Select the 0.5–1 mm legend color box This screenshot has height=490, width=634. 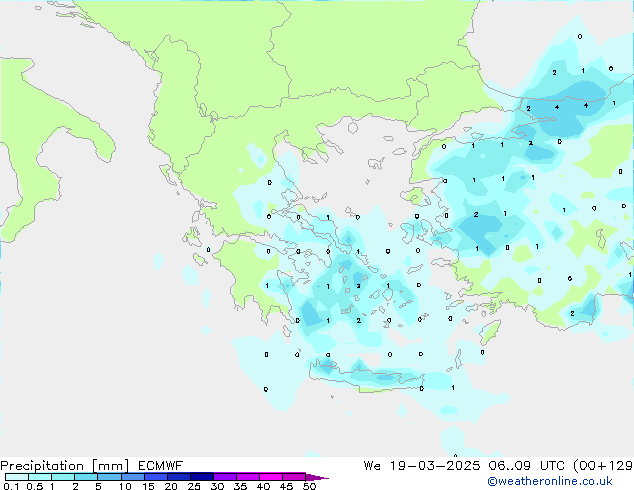click(x=40, y=477)
